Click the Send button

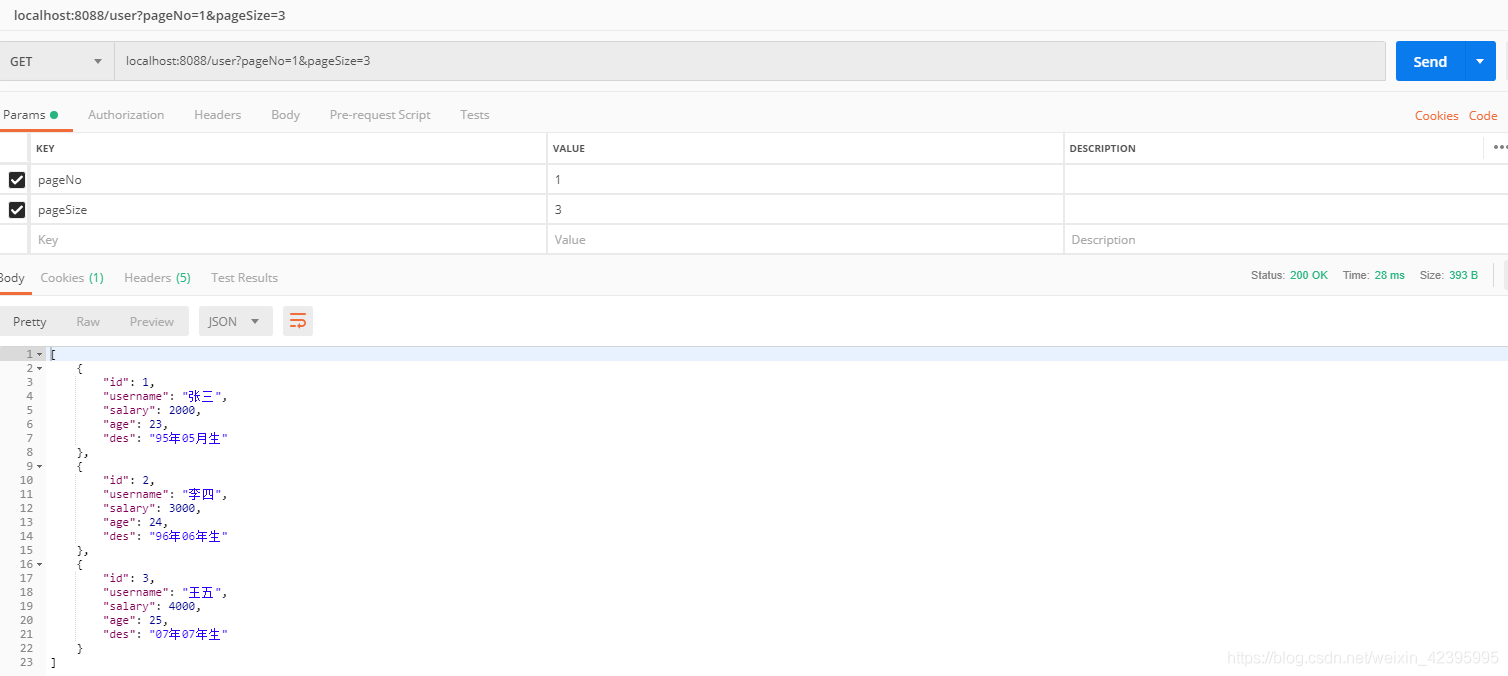pyautogui.click(x=1429, y=61)
